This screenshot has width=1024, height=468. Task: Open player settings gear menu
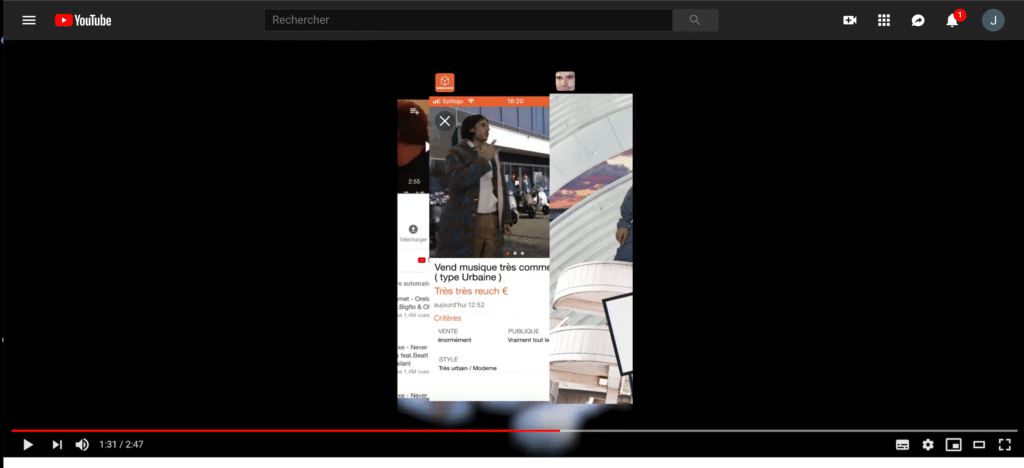coord(928,444)
